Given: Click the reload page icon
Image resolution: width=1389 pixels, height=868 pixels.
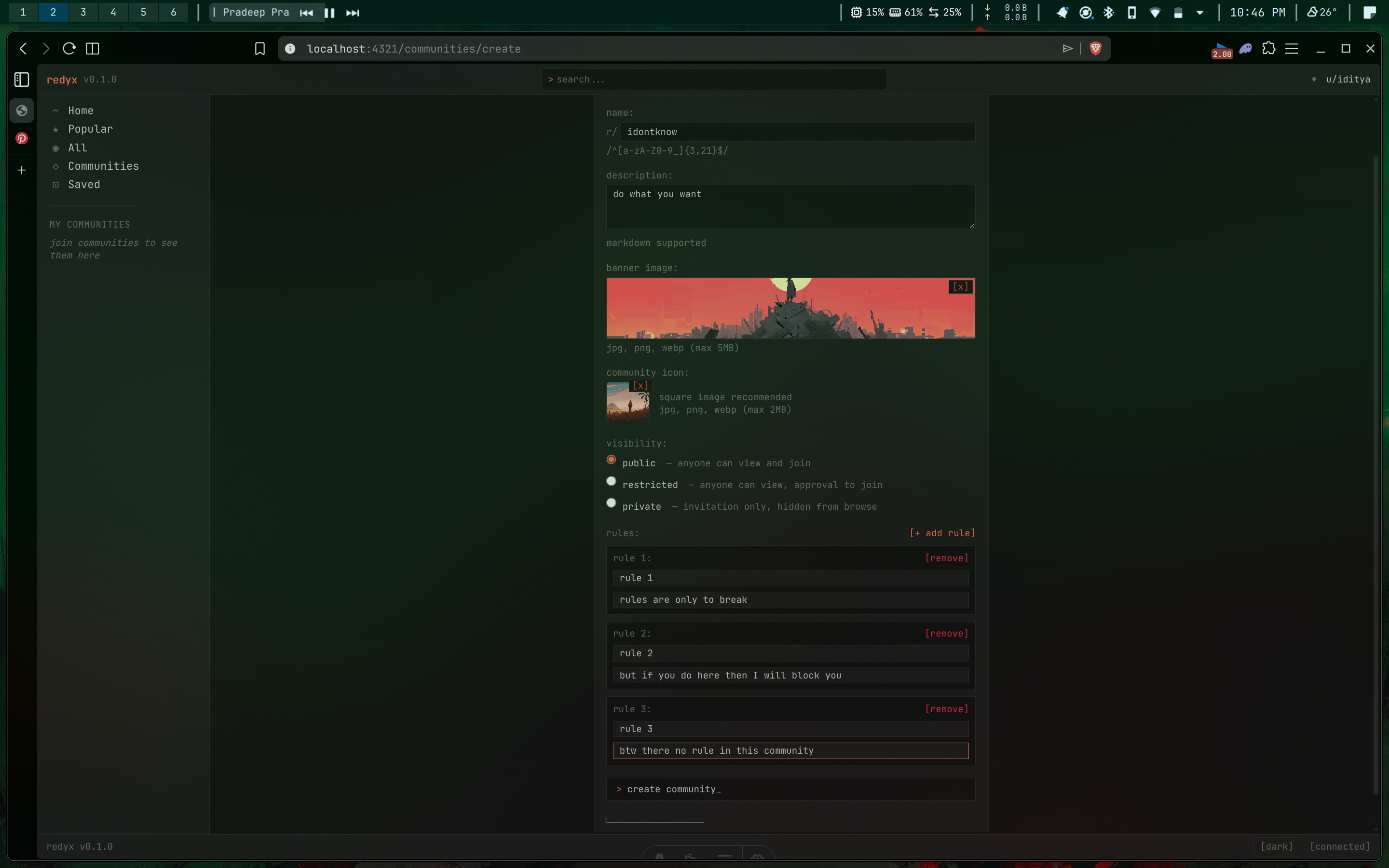Looking at the screenshot, I should coord(69,49).
